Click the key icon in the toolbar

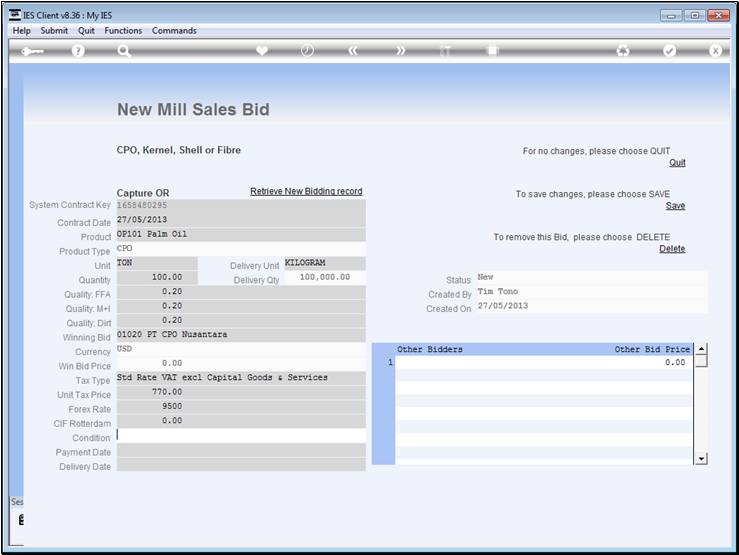point(32,51)
